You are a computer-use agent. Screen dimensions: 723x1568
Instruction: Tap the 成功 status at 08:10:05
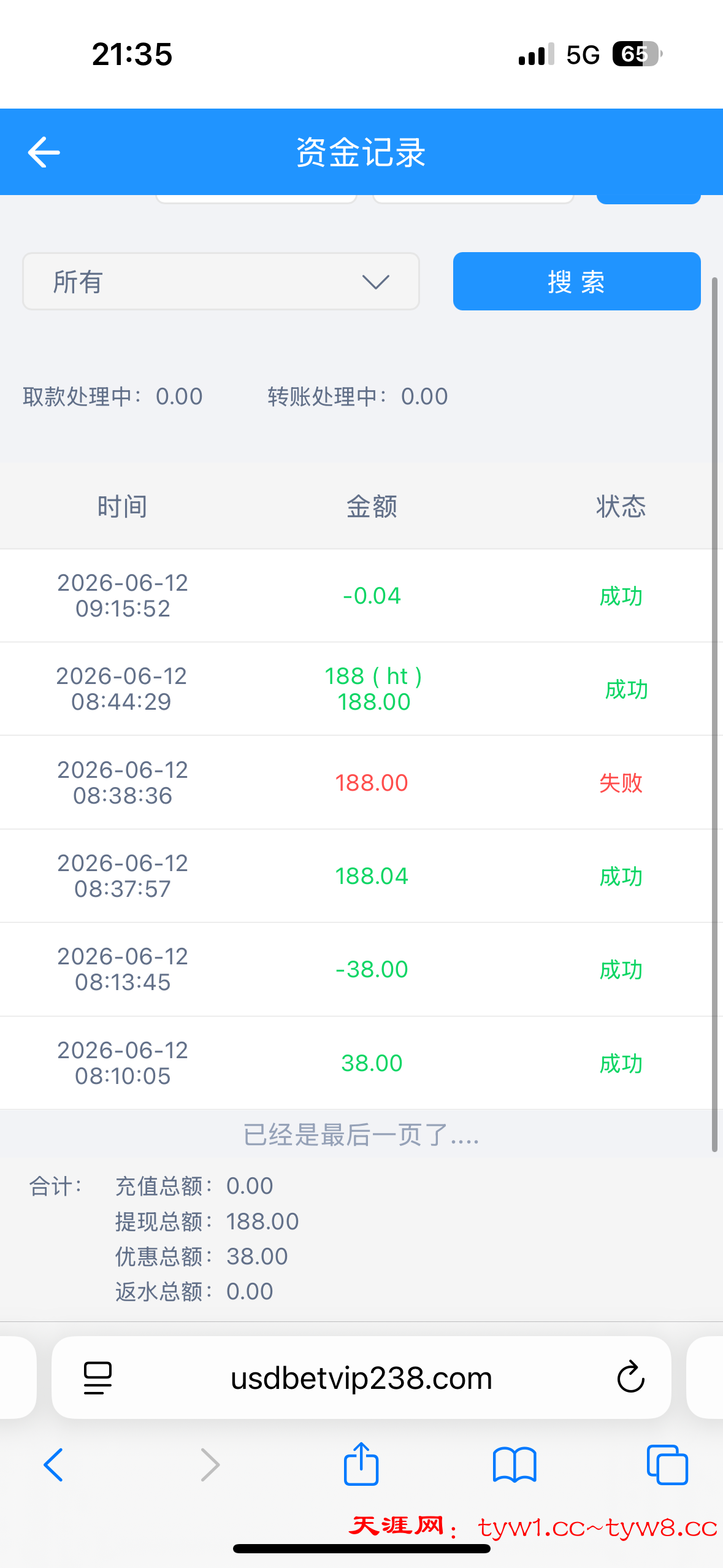(x=621, y=1063)
